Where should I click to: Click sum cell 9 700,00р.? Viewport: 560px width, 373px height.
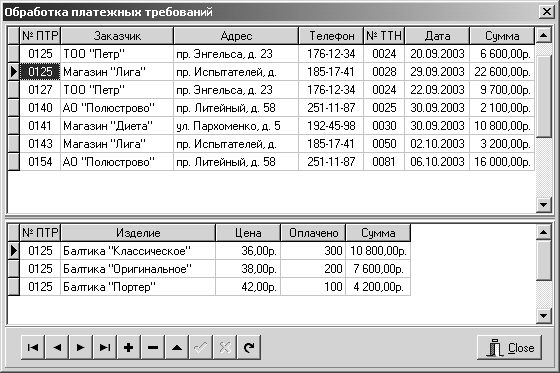click(x=502, y=90)
